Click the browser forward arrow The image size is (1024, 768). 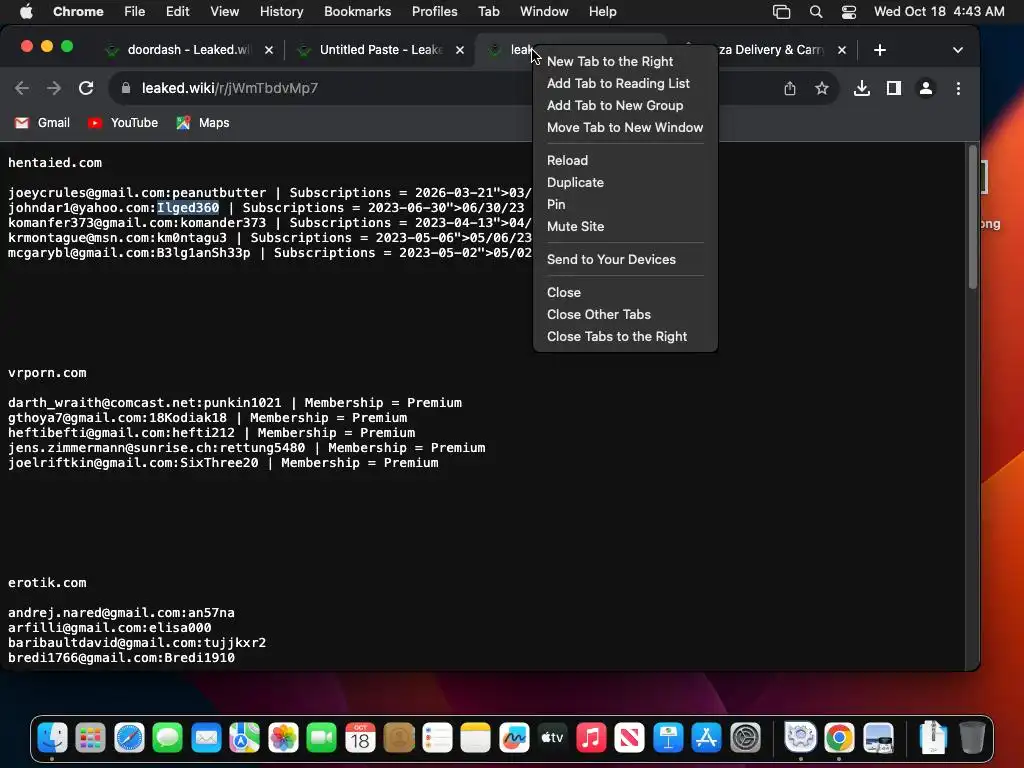tap(54, 88)
